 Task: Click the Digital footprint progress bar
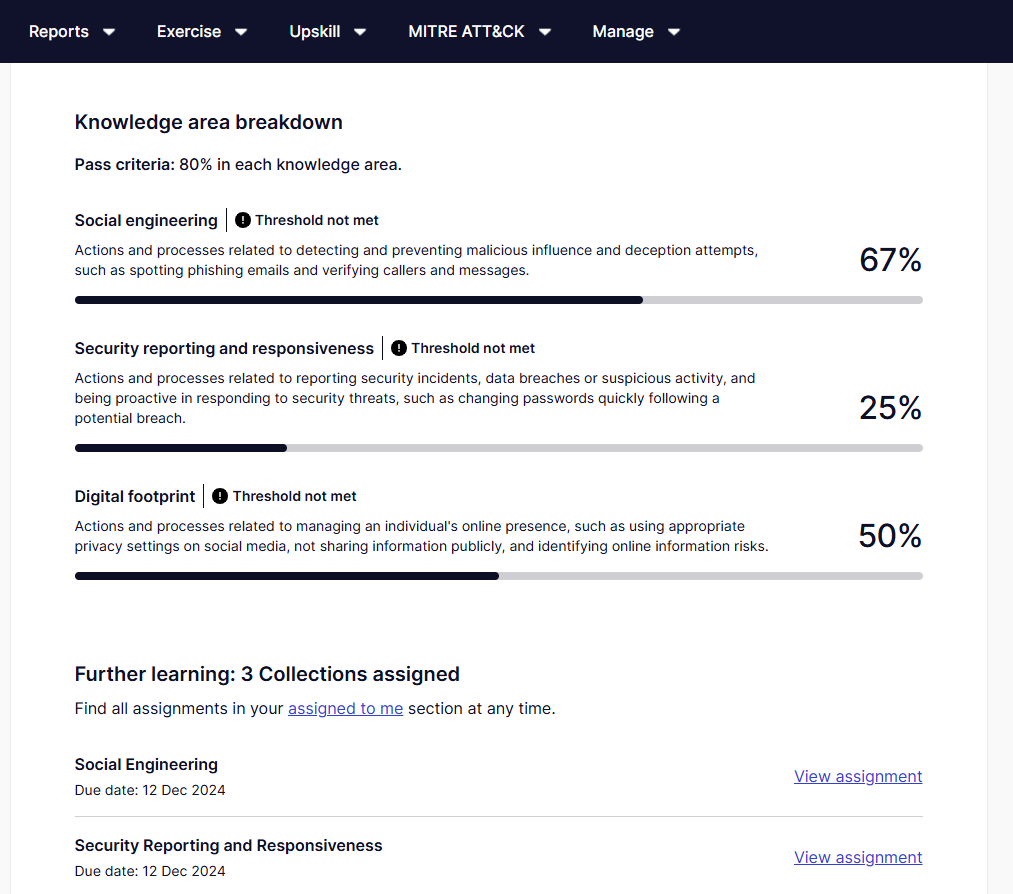tap(498, 576)
